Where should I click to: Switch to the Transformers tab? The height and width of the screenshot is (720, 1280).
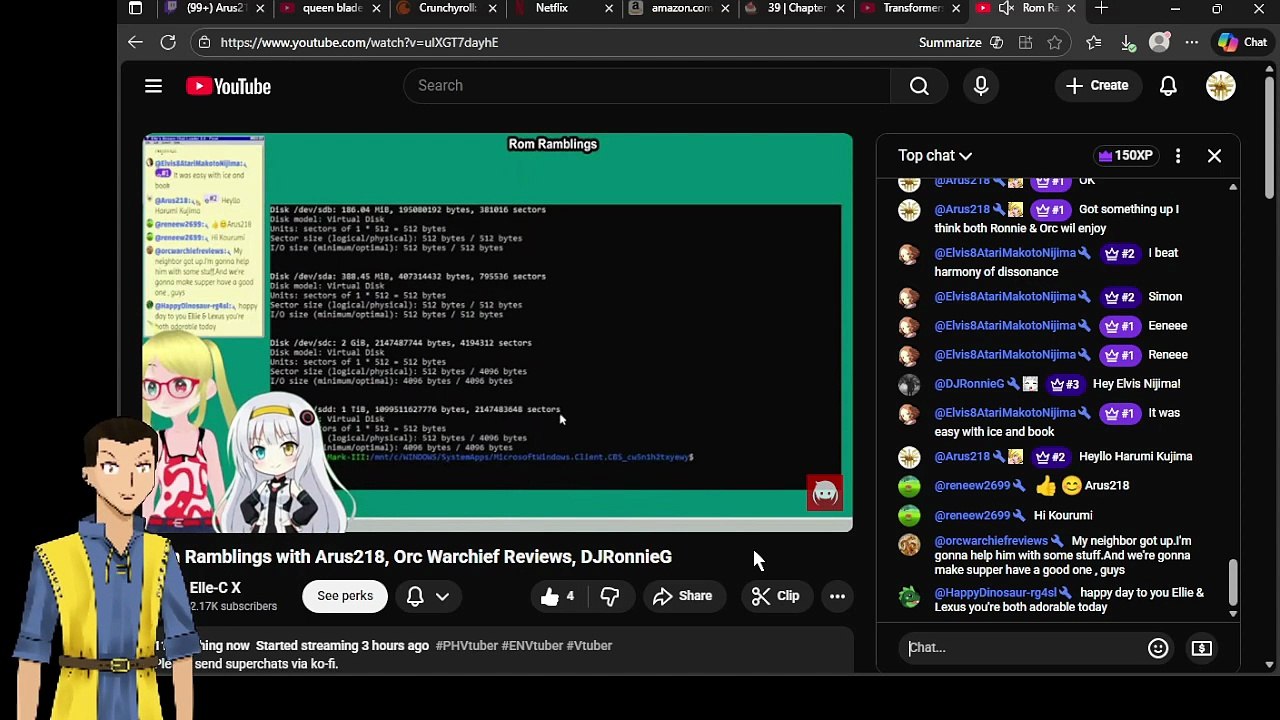(911, 9)
